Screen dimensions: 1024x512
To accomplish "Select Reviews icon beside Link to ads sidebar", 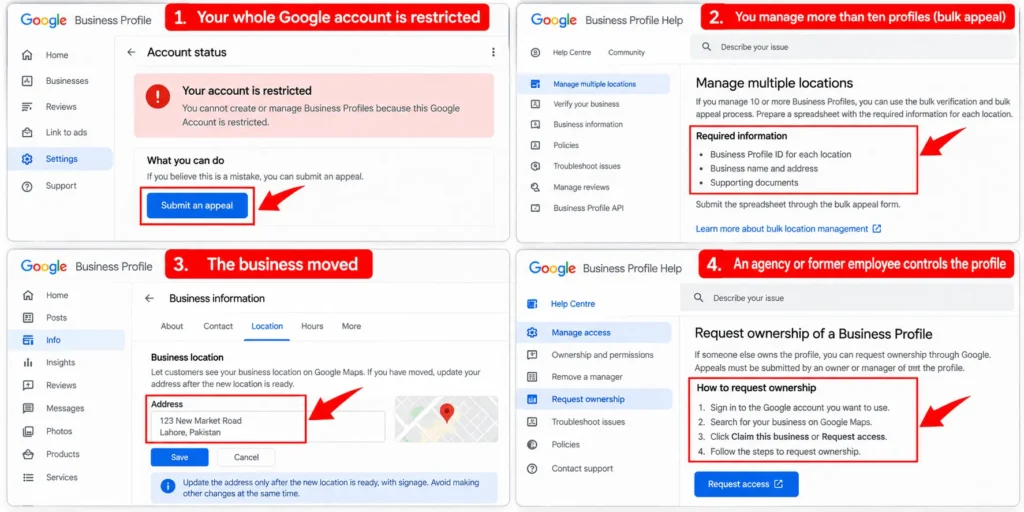I will coord(27,106).
